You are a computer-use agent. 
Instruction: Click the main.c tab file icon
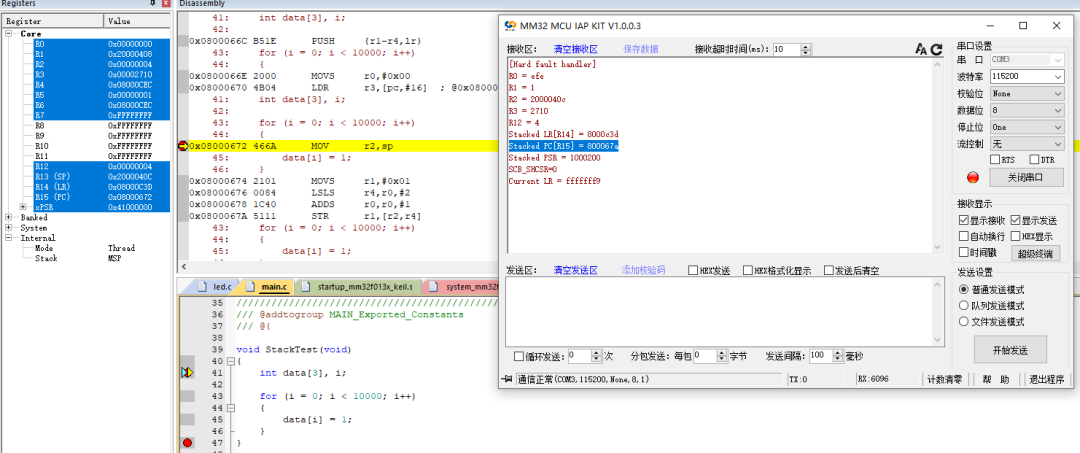(x=250, y=286)
